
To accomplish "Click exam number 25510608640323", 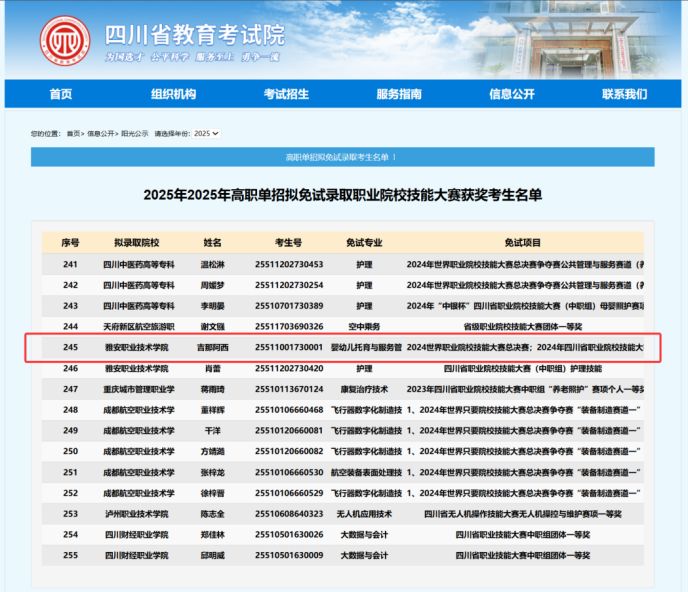I will tap(289, 513).
